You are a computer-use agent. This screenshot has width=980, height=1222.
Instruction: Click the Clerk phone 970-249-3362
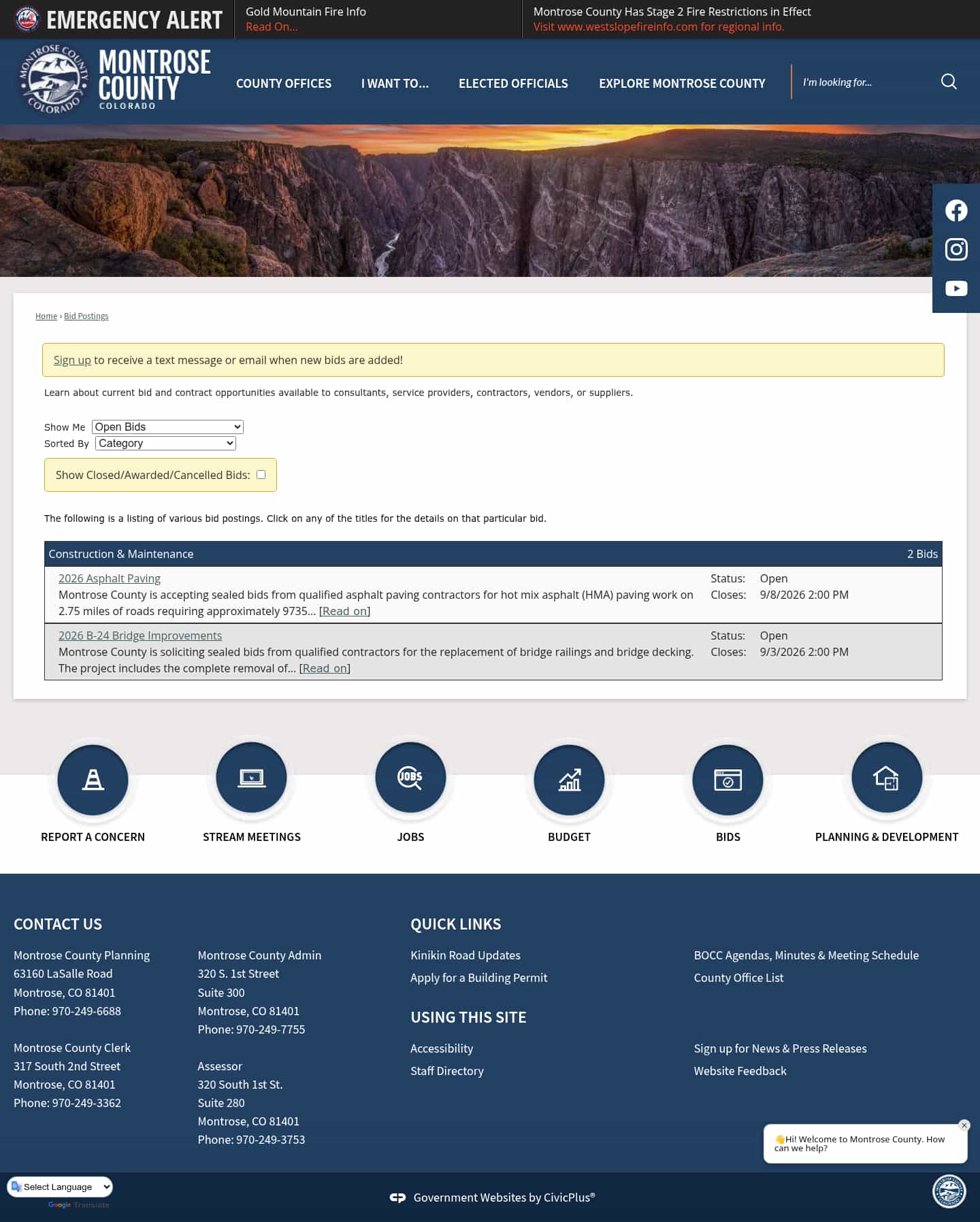86,1103
